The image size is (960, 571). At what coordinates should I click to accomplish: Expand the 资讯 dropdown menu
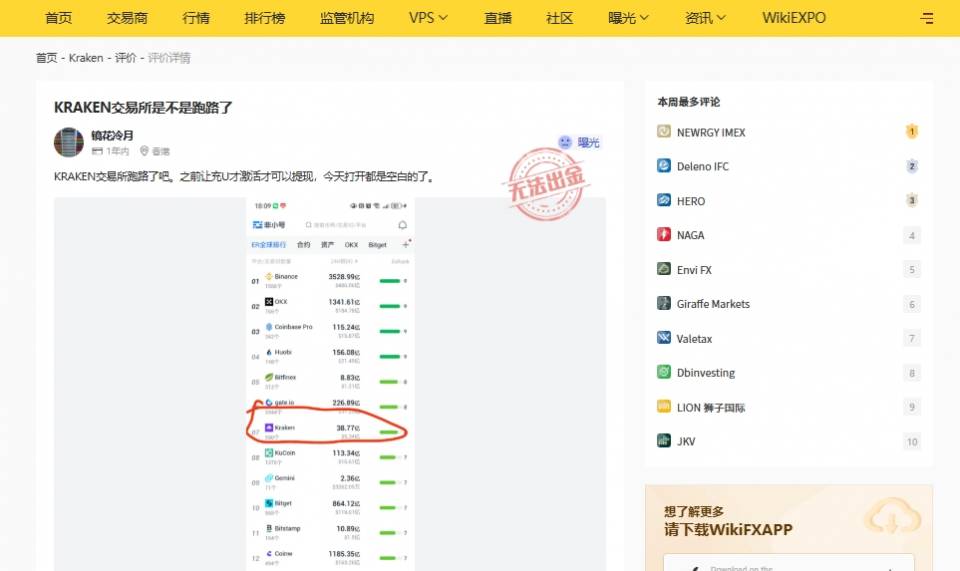tap(705, 18)
